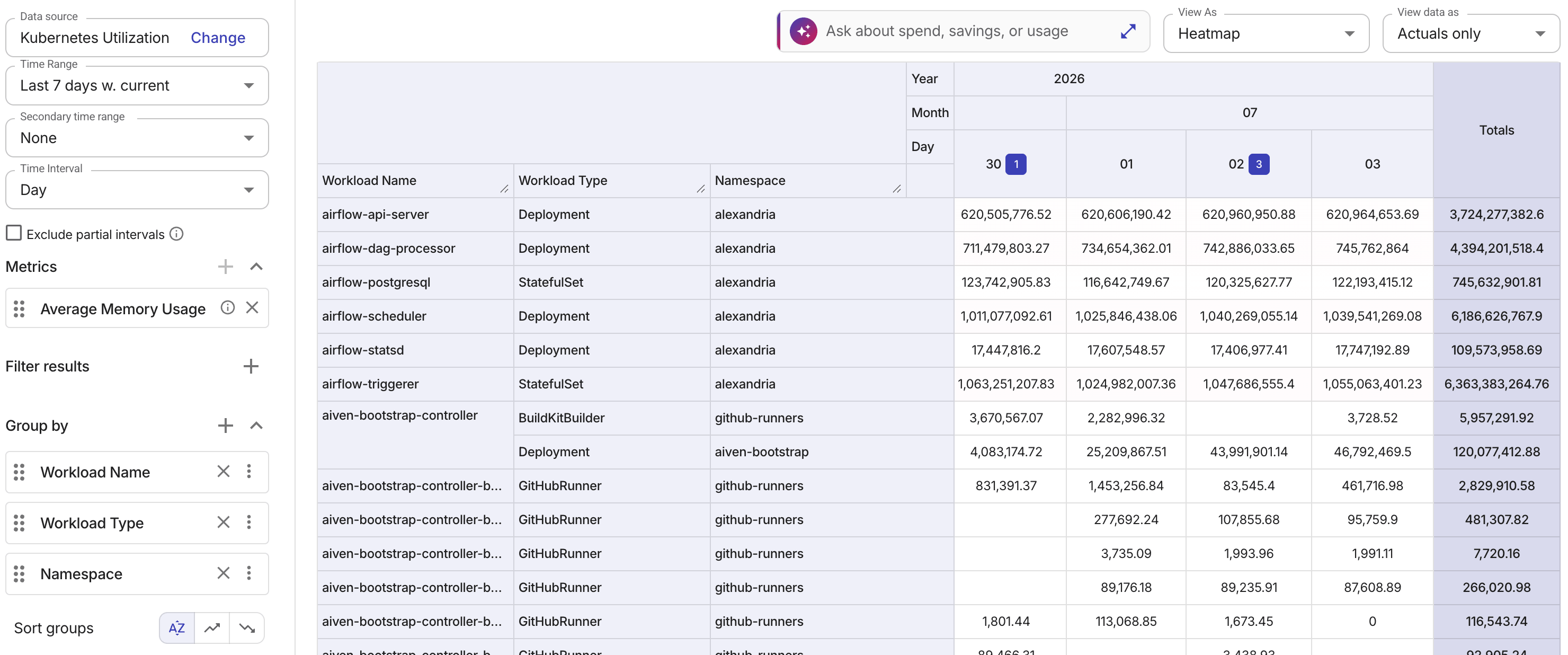Click the day 03 column header

(1372, 164)
